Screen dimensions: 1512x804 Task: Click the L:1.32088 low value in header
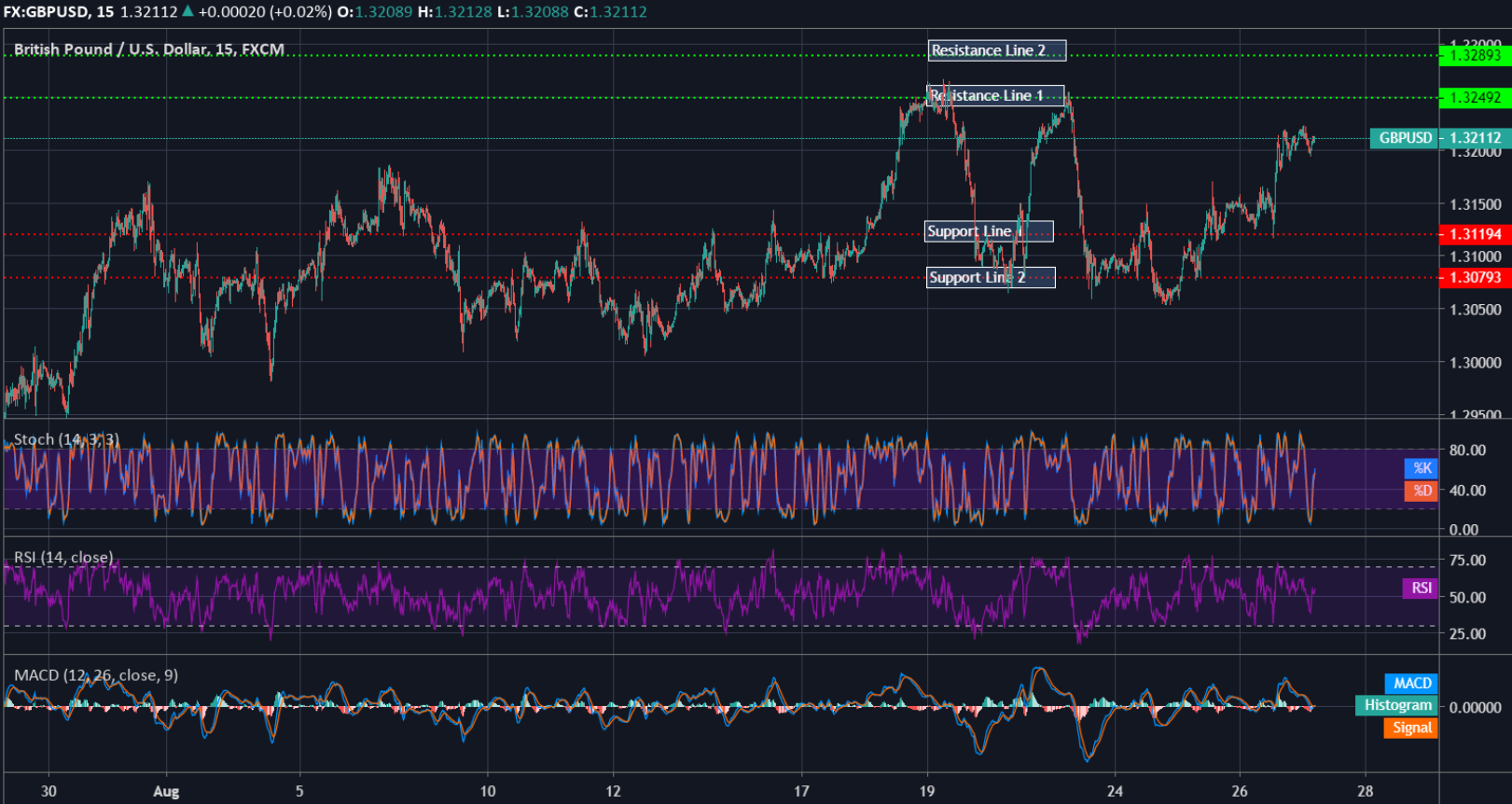pos(533,12)
